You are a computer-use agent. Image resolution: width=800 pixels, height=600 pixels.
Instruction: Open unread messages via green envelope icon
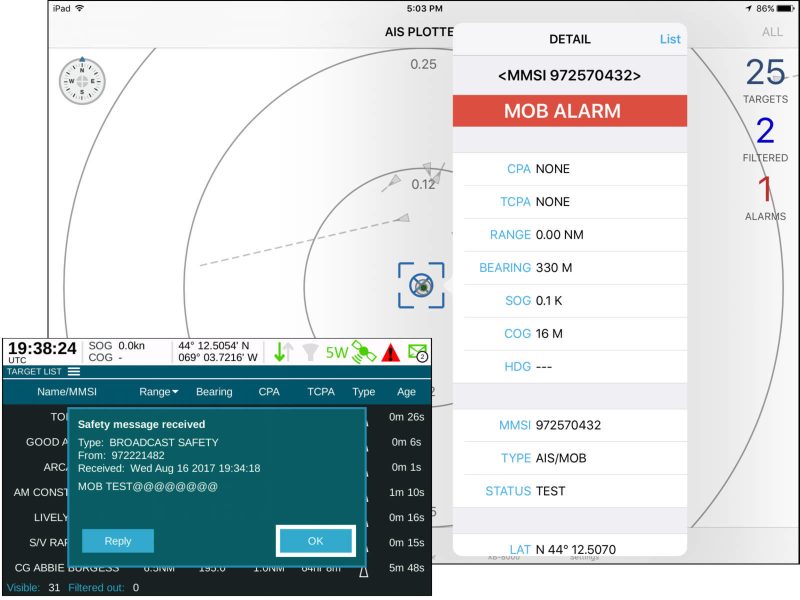415,352
